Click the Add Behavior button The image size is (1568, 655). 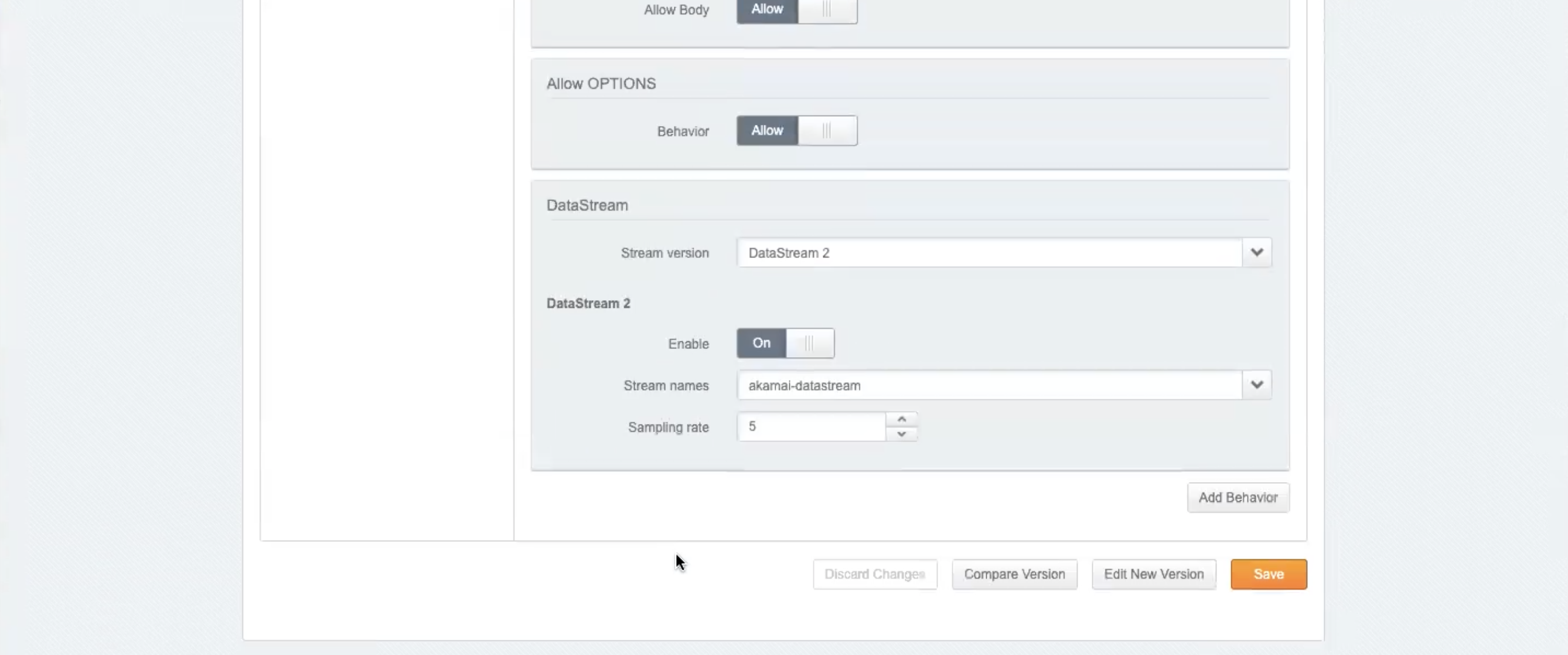click(x=1238, y=498)
